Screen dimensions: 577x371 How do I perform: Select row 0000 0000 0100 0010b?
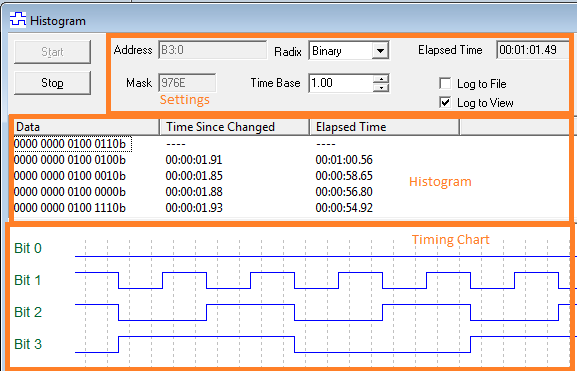[x=70, y=176]
